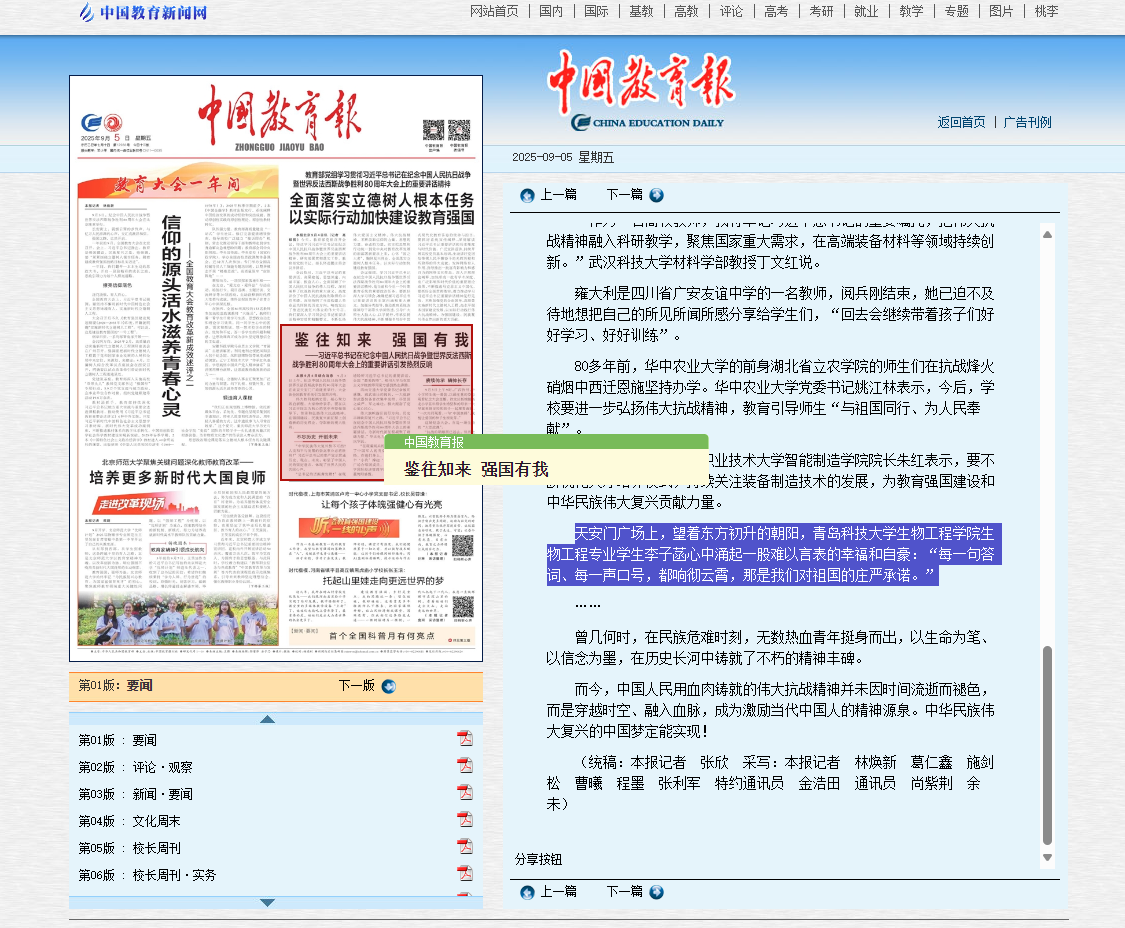This screenshot has width=1125, height=928.
Task: Open 广告刊例 link
Action: click(1027, 122)
